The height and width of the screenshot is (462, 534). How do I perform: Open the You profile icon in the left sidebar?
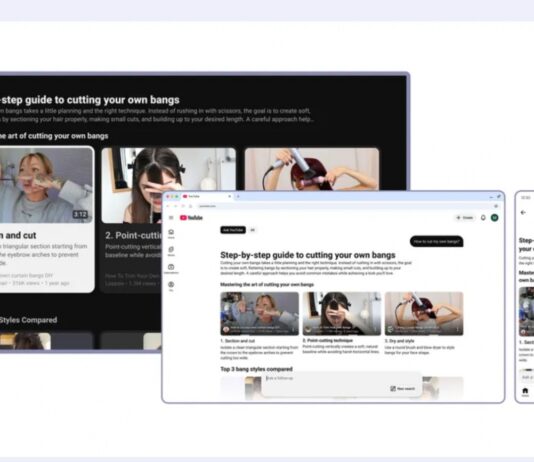[171, 286]
